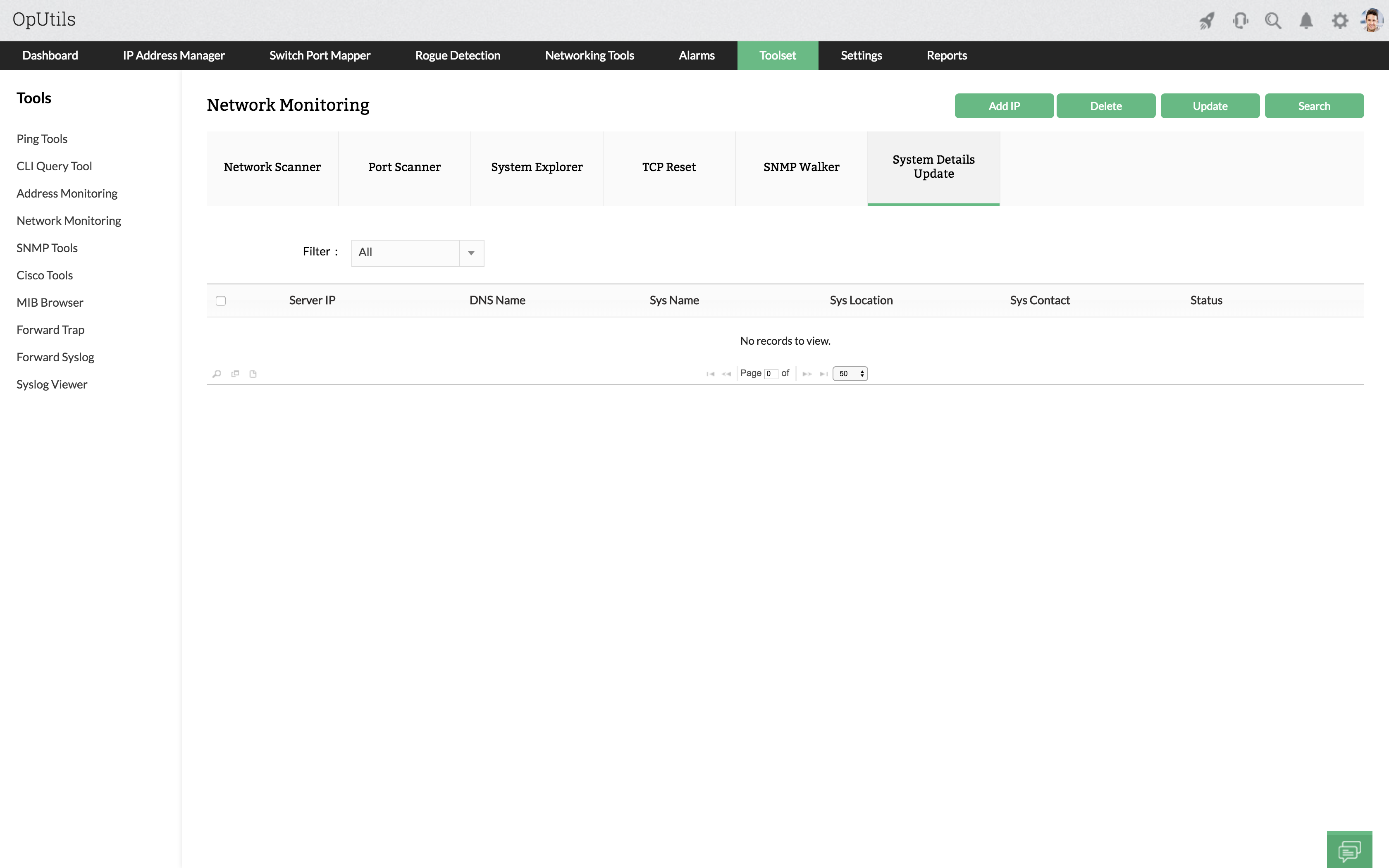Open MIB Browser in Tools sidebar
The image size is (1389, 868).
point(50,303)
